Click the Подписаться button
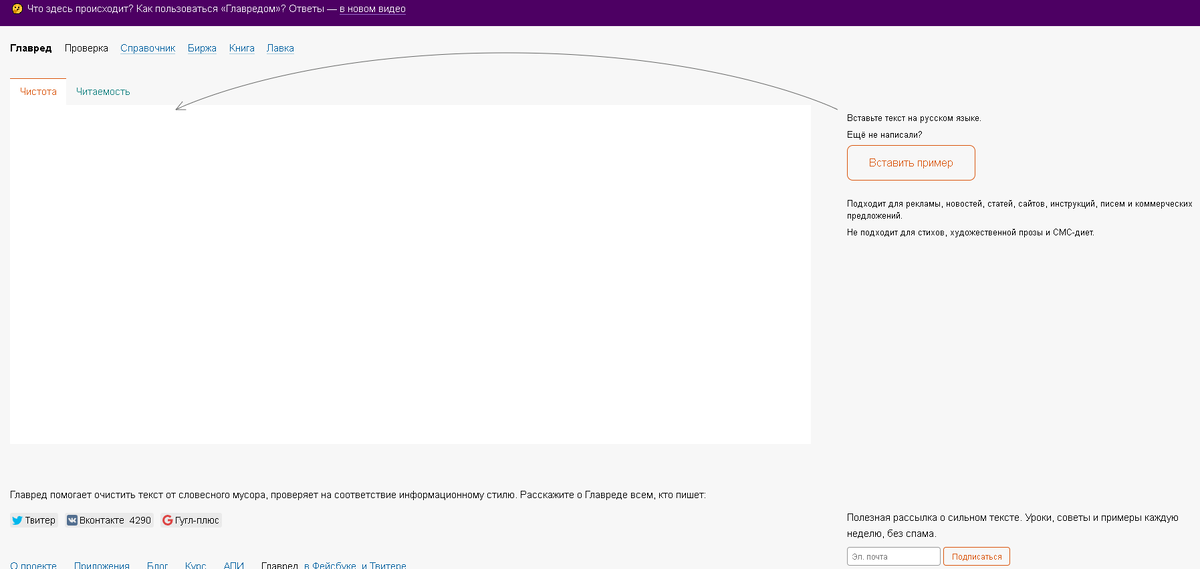Image resolution: width=1200 pixels, height=569 pixels. pos(977,556)
